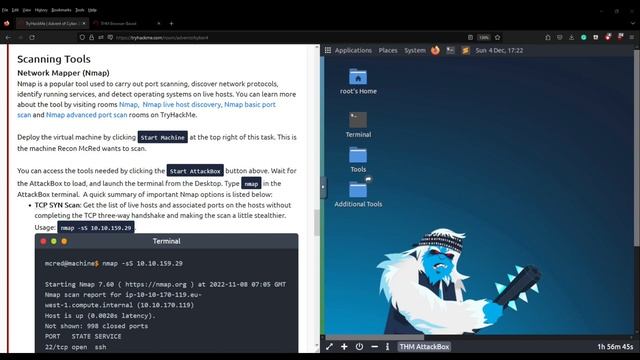The height and width of the screenshot is (360, 640).
Task: Bookmark this page with the star
Action: click(497, 37)
